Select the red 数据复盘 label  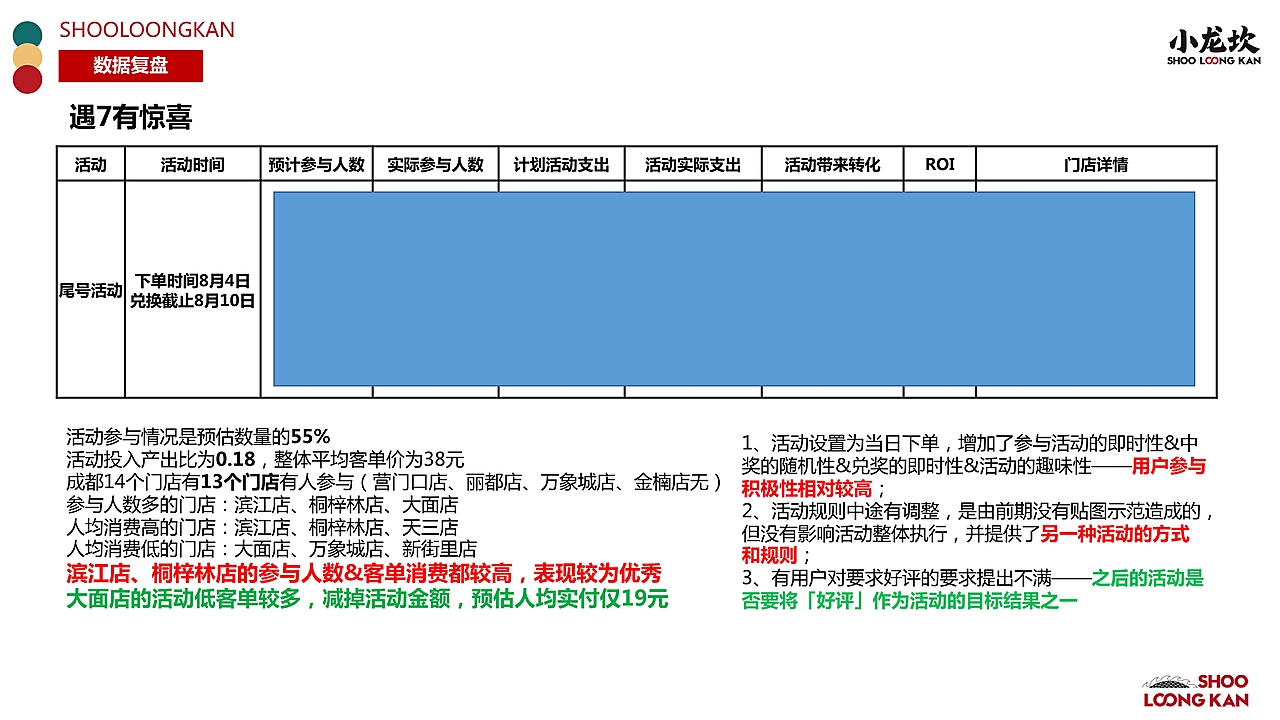point(131,66)
